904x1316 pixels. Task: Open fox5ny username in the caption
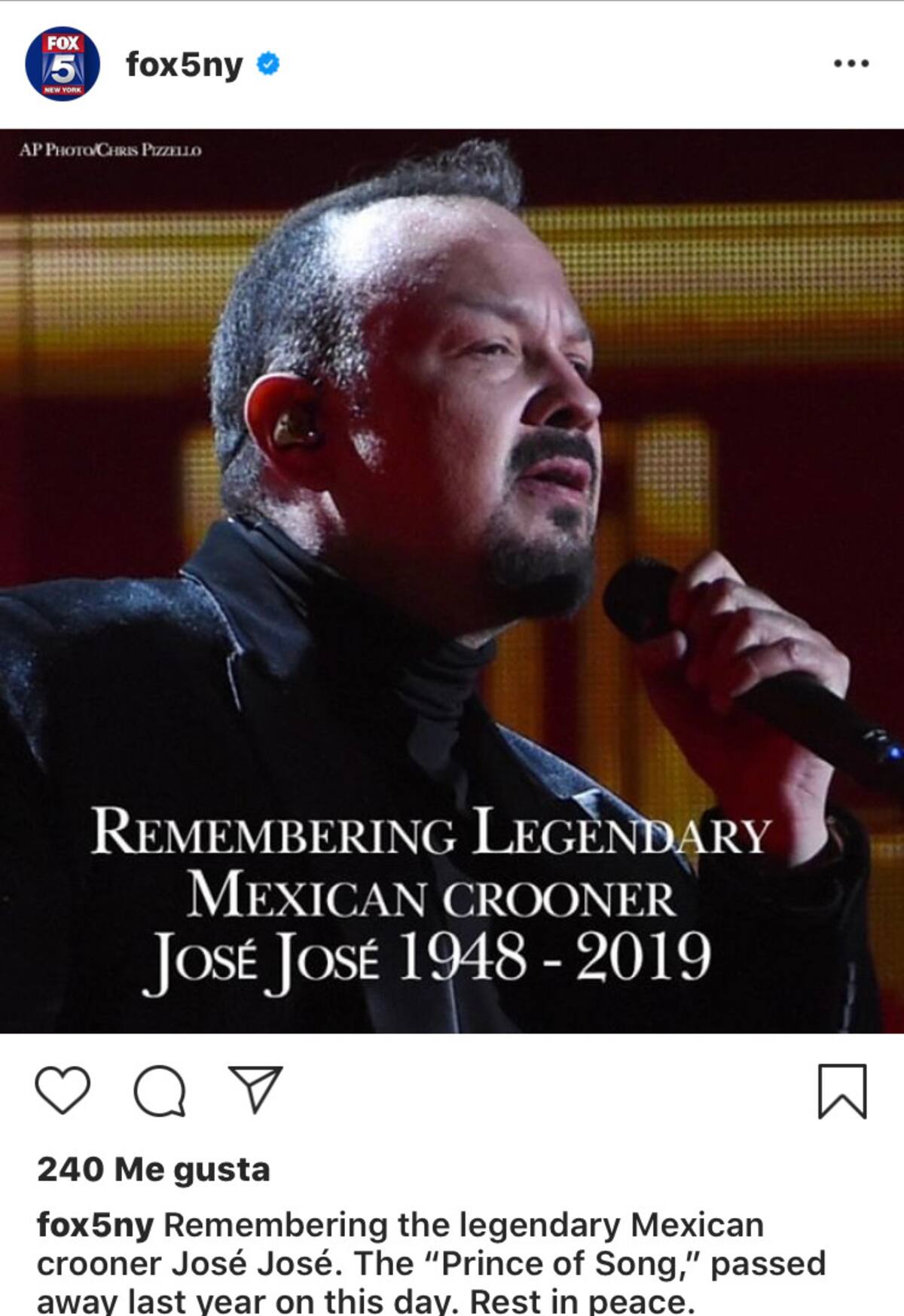pyautogui.click(x=95, y=1225)
